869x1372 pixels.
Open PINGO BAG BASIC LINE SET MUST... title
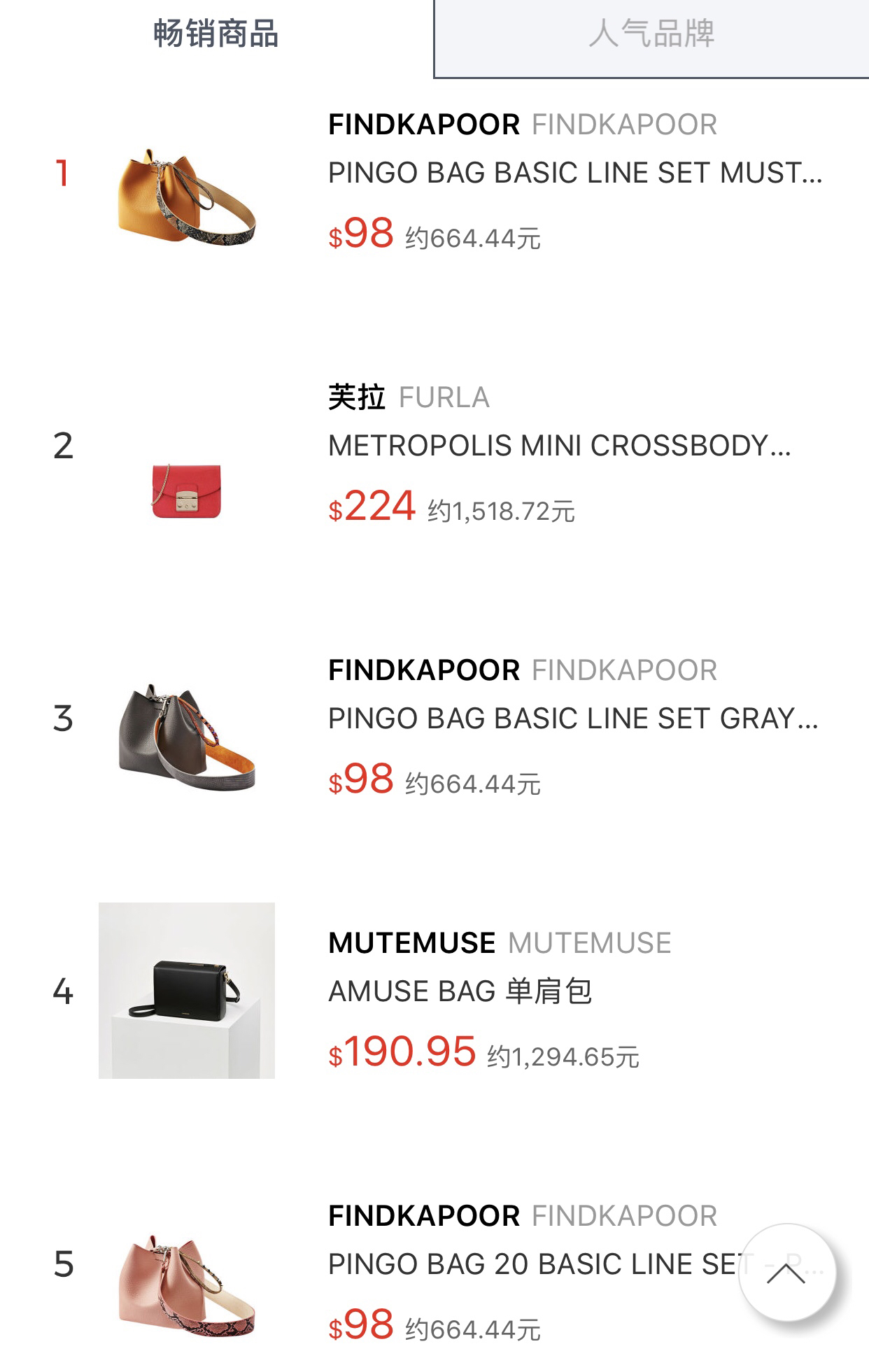(x=574, y=173)
